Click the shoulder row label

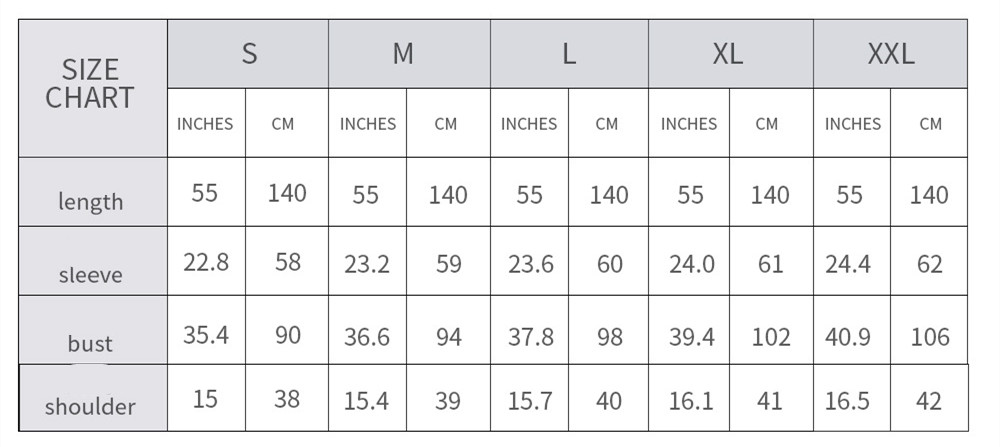pos(93,398)
